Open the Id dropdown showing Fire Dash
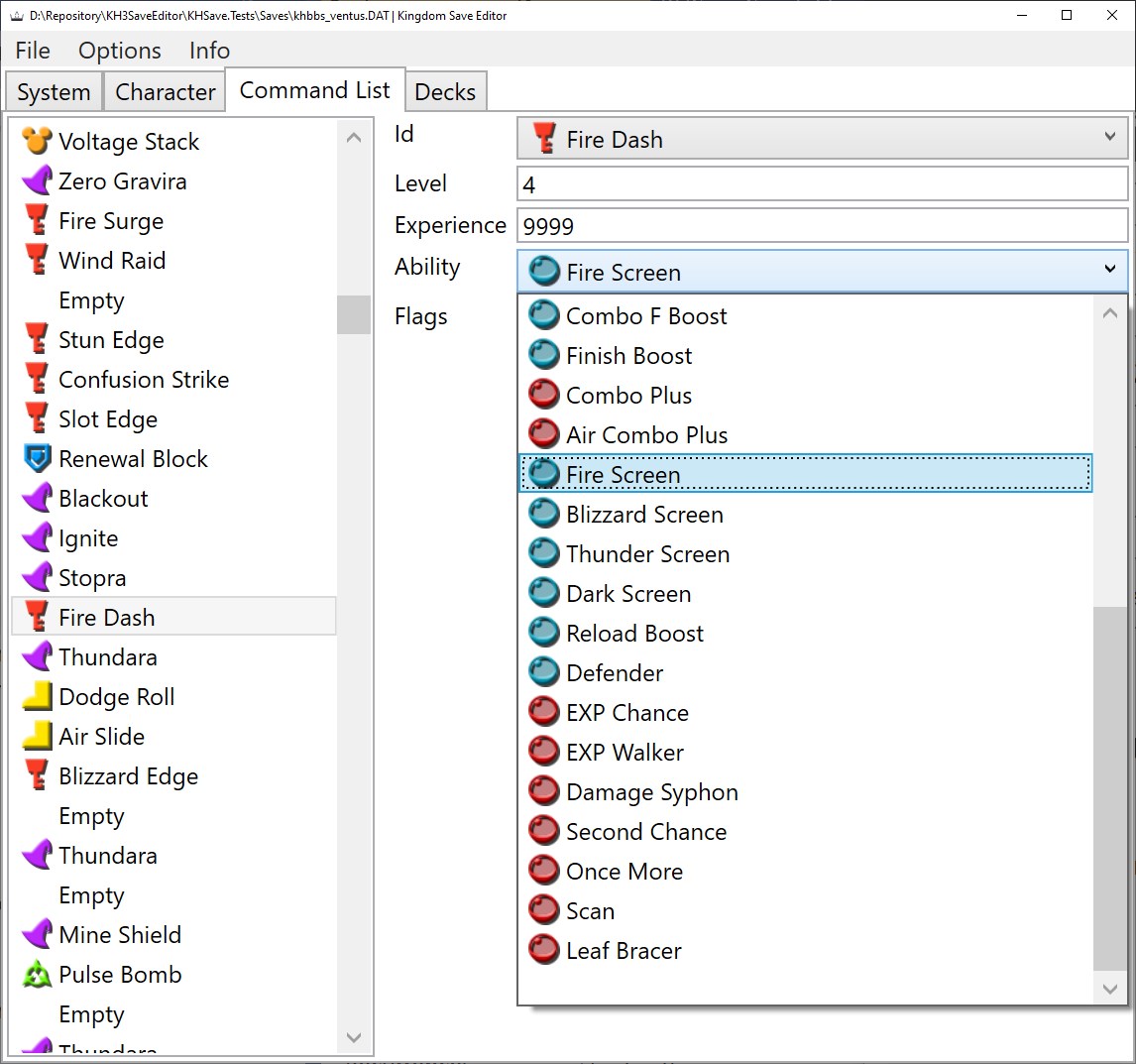 [x=823, y=139]
